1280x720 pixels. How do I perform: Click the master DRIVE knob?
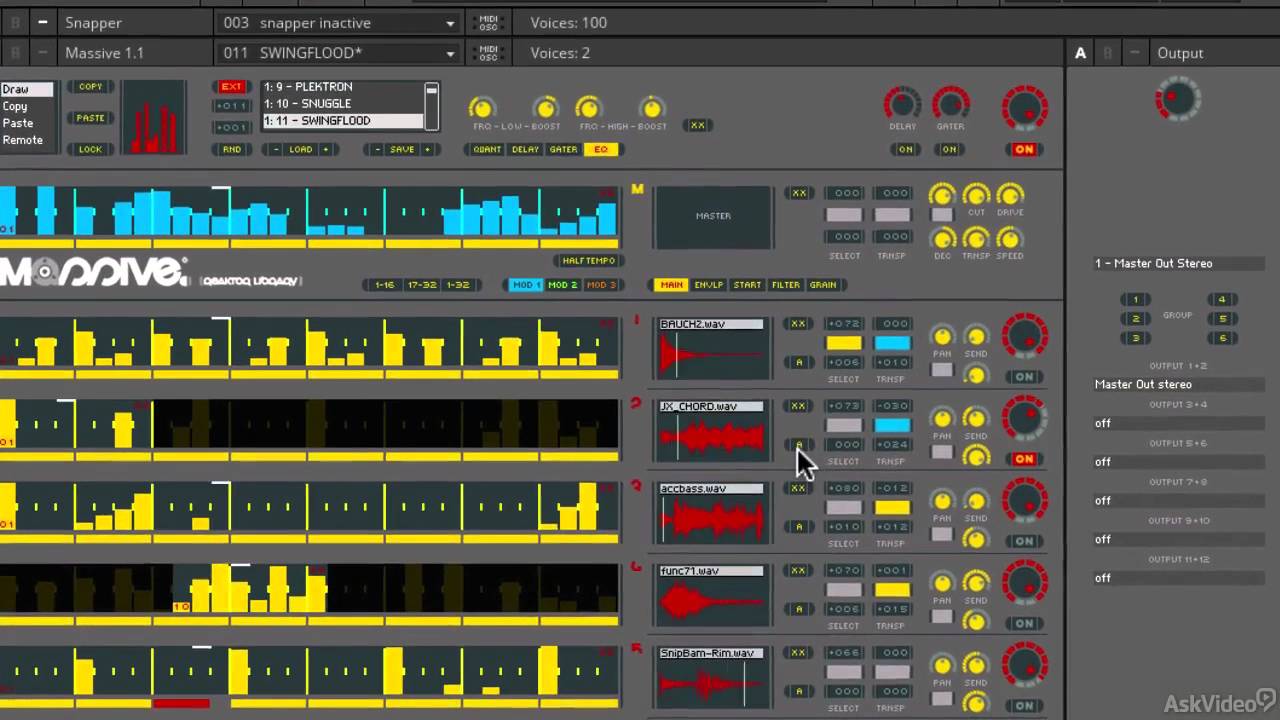pos(1010,195)
